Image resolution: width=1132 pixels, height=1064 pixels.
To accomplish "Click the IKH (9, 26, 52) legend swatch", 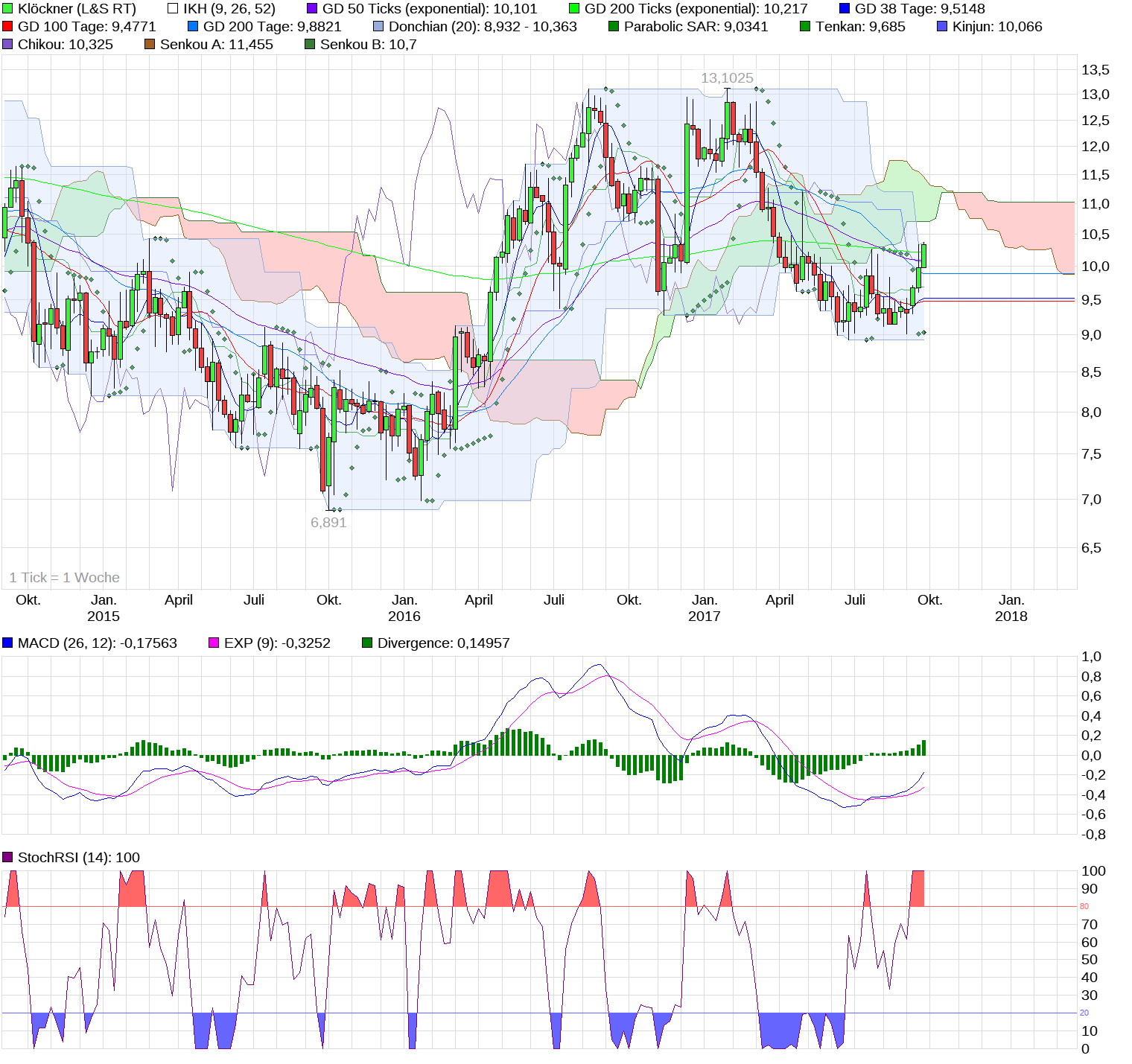I will coord(174,9).
